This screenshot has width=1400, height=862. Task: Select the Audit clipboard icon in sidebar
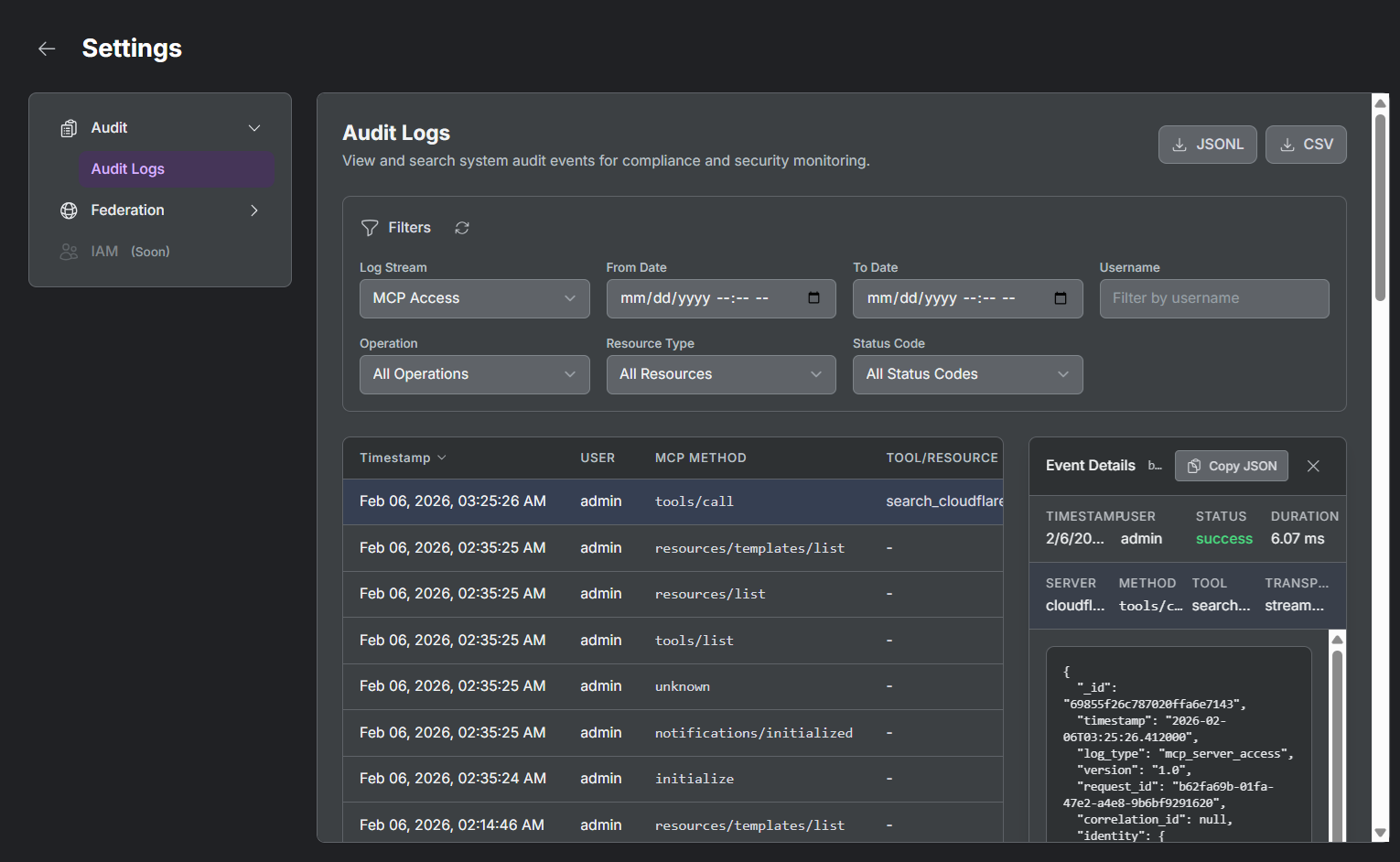(69, 127)
